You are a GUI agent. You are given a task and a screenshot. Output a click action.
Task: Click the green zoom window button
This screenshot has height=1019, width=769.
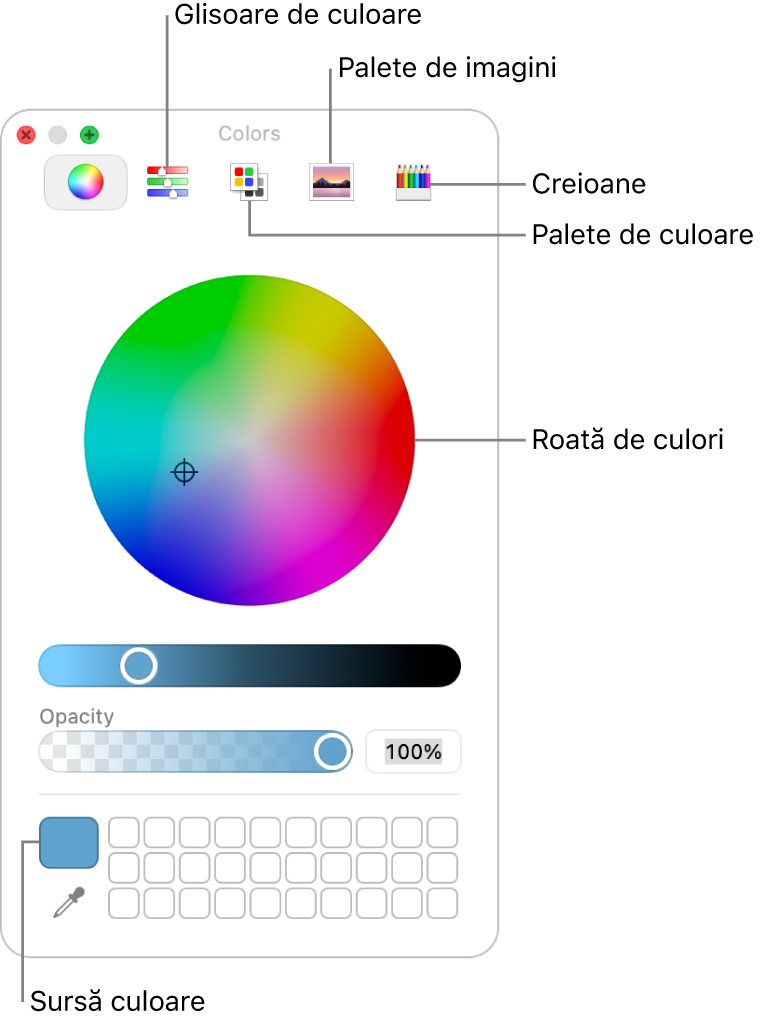click(89, 135)
